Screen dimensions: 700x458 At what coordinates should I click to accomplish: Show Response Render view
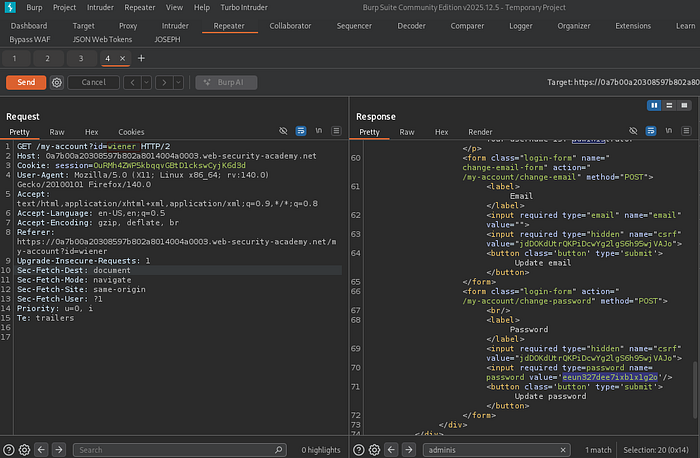pos(480,132)
